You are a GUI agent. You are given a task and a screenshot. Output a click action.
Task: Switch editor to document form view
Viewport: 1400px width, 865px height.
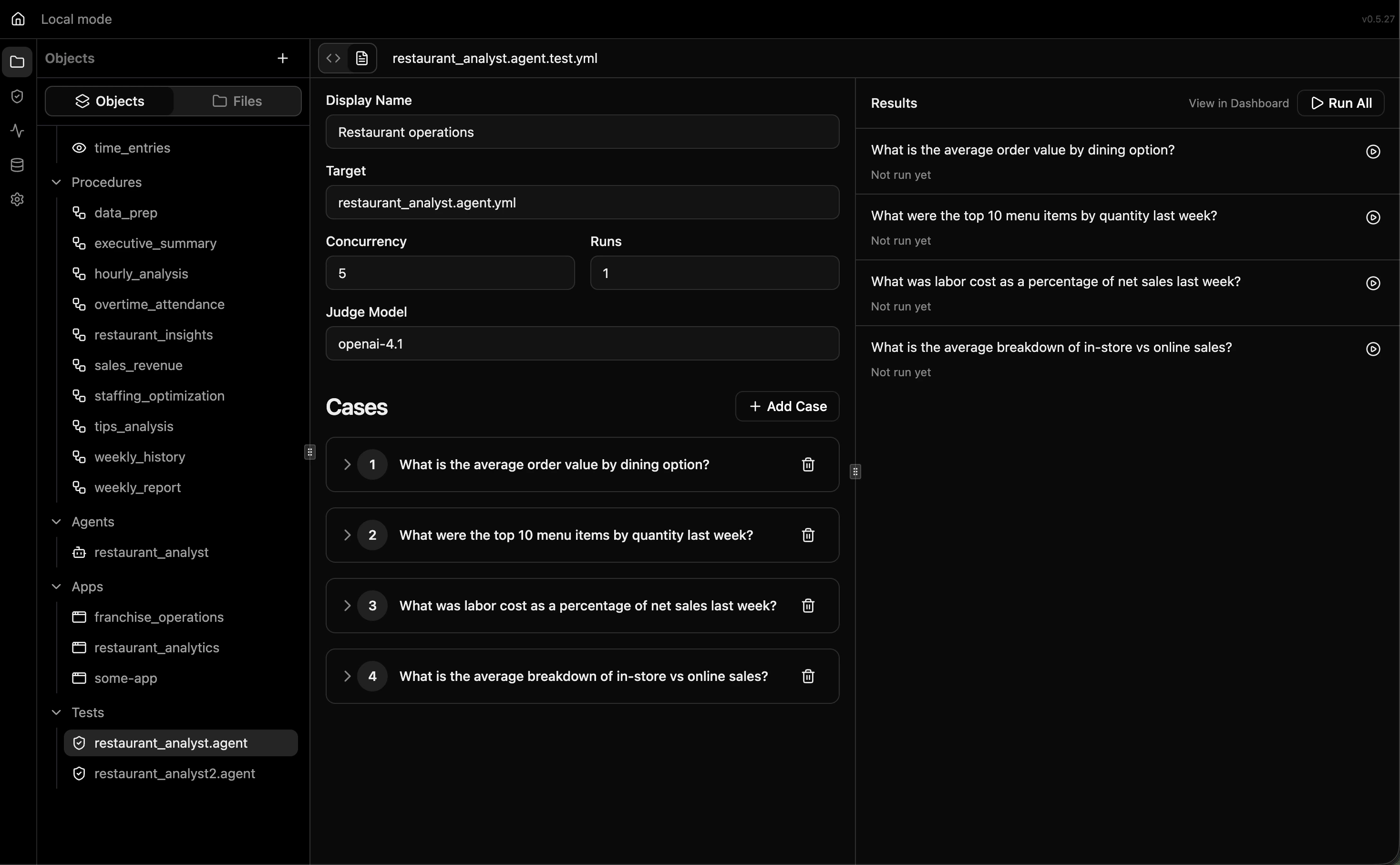tap(362, 58)
